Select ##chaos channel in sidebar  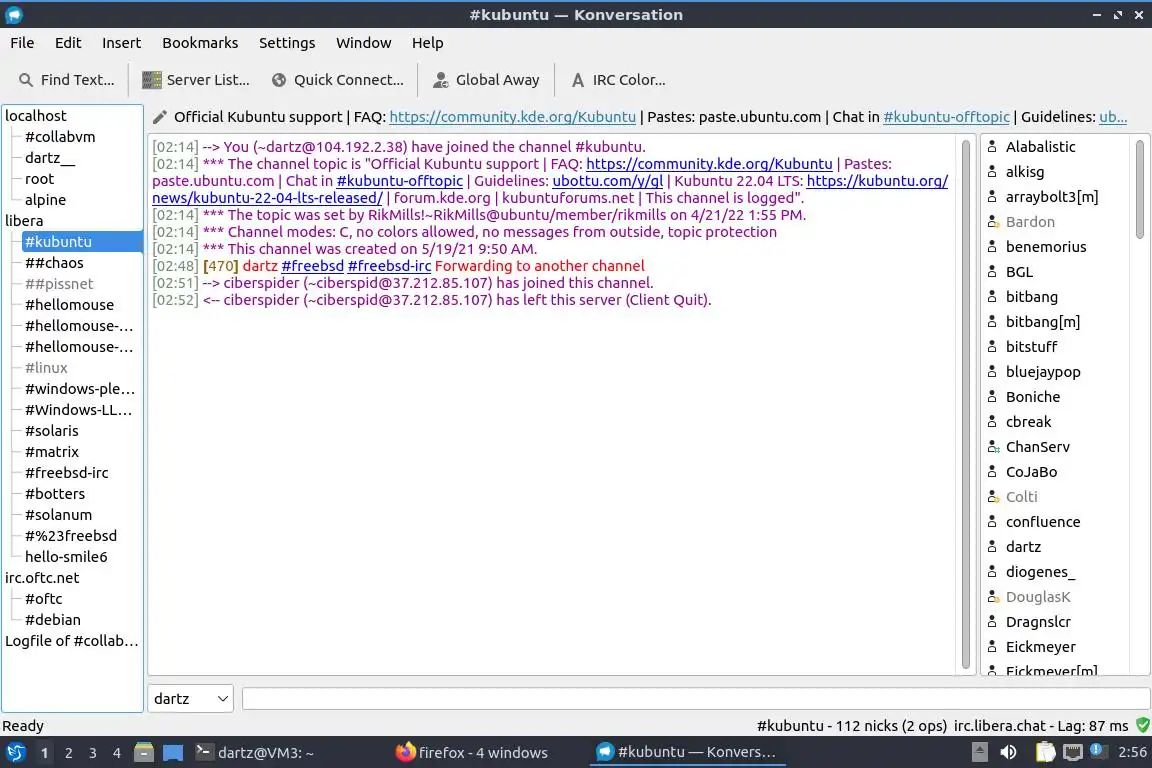tap(54, 262)
